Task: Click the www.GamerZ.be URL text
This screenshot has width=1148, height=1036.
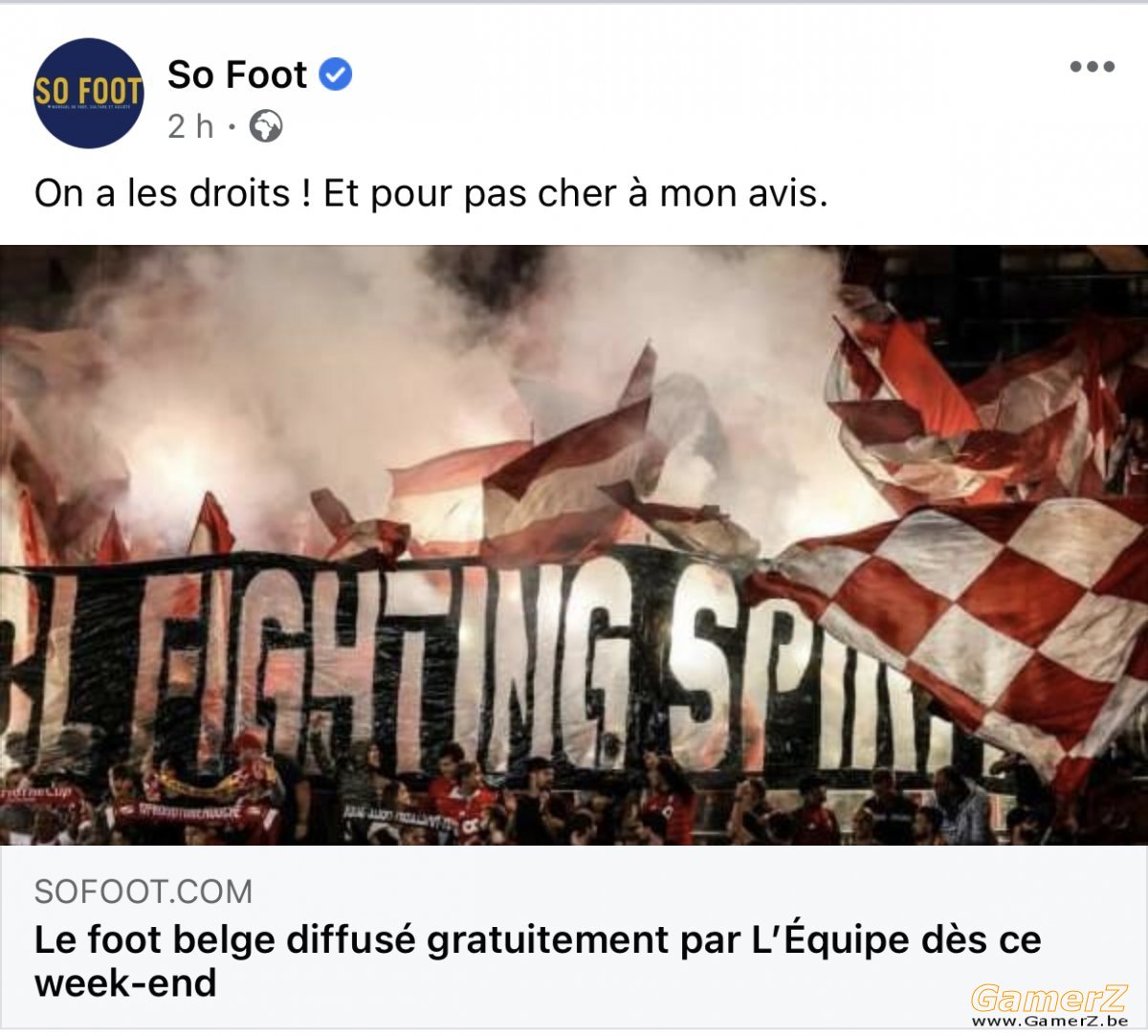Action: 1049,1021
